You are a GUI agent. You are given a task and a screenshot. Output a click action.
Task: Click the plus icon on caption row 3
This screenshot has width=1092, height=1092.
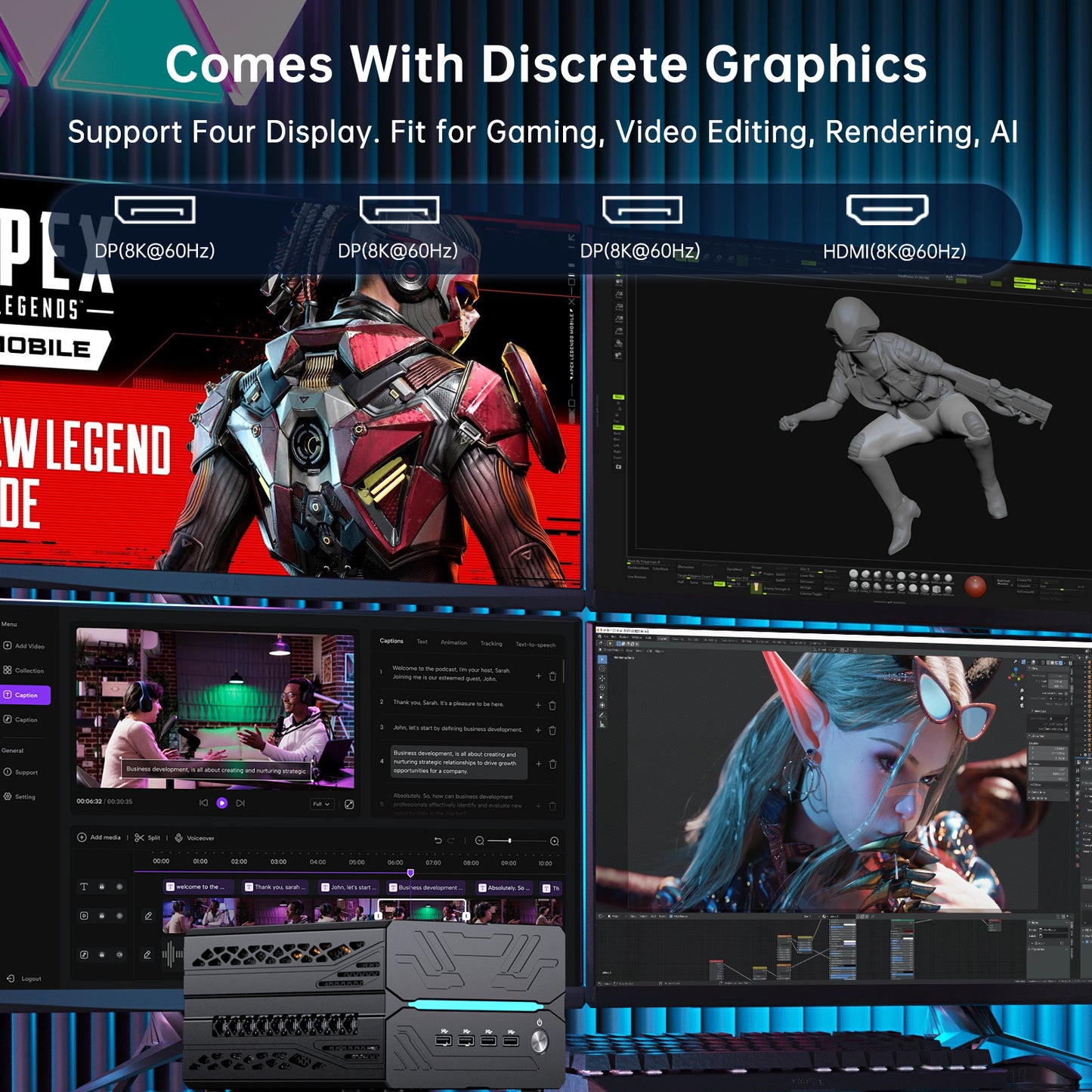[x=538, y=731]
